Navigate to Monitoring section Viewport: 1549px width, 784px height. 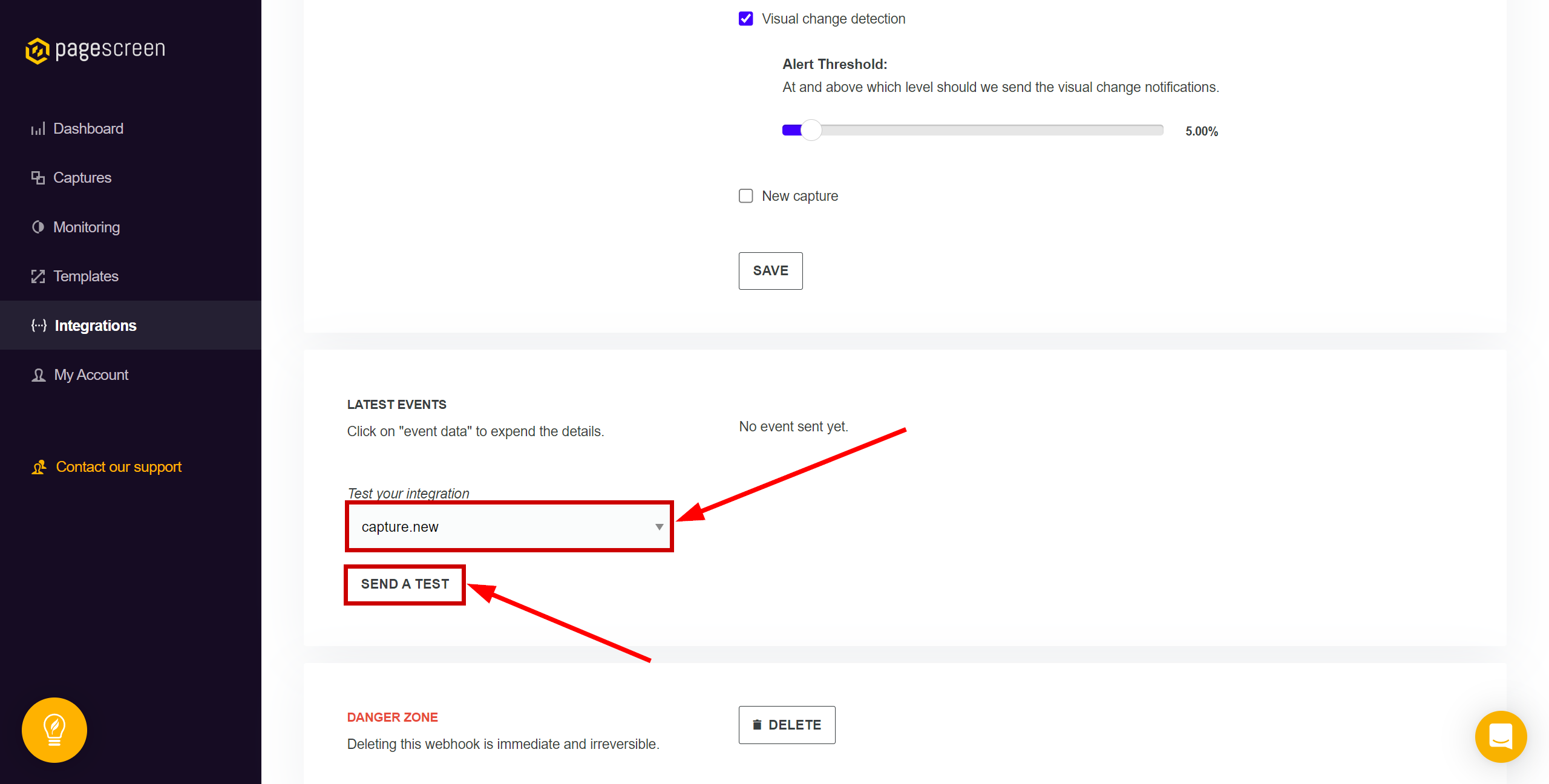[x=87, y=226]
